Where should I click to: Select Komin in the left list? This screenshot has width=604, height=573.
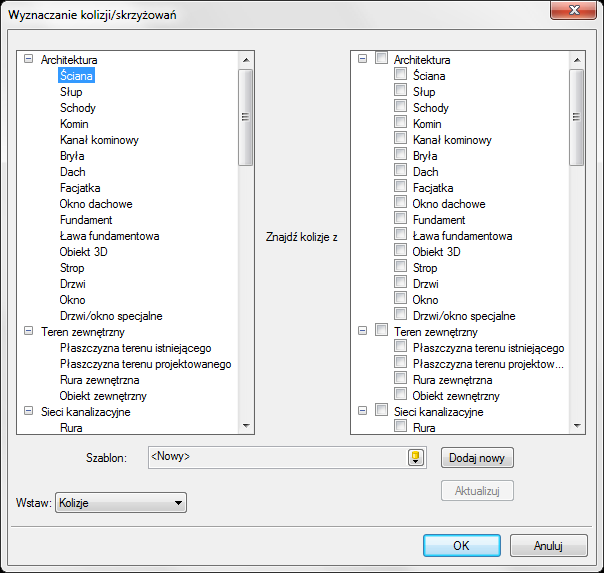(74, 124)
